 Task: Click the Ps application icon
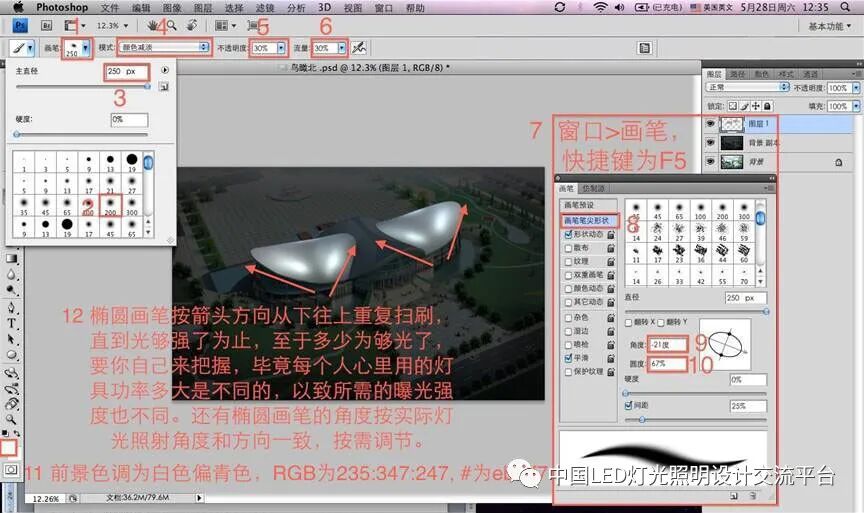[20, 25]
